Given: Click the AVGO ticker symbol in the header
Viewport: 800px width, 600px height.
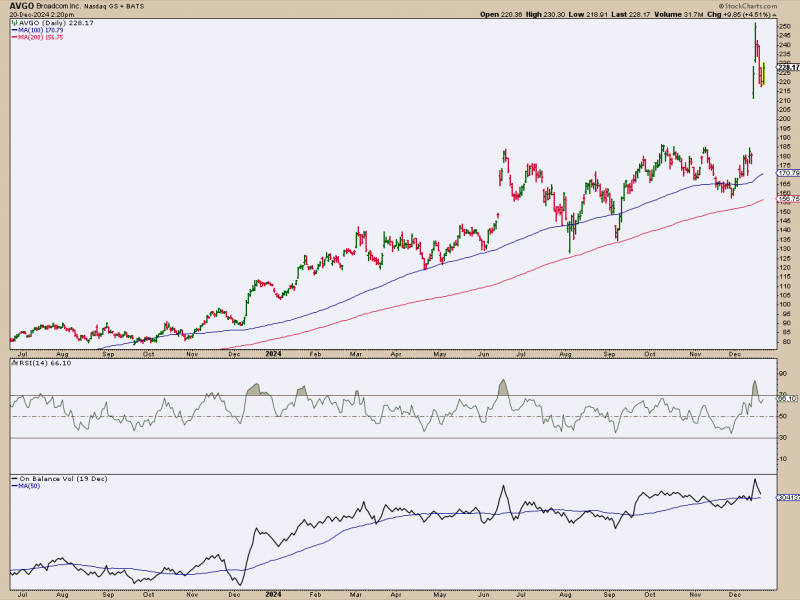Looking at the screenshot, I should pyautogui.click(x=22, y=6).
